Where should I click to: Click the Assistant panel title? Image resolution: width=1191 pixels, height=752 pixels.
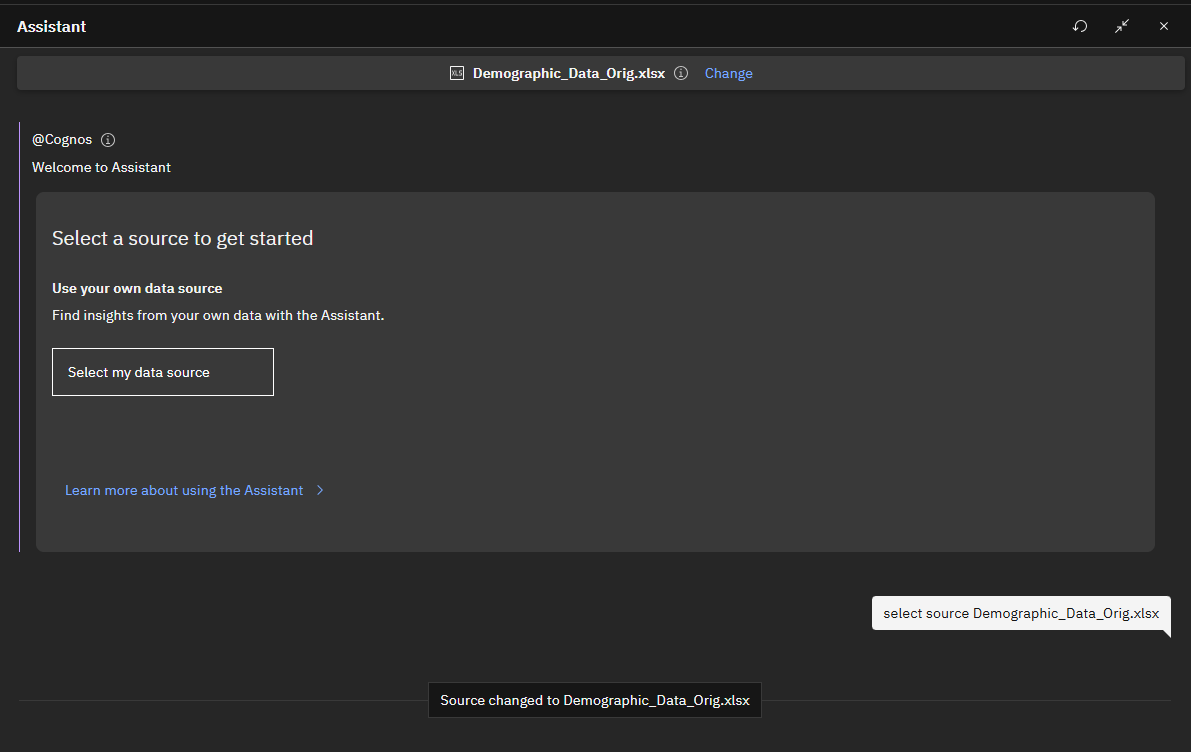tap(52, 27)
